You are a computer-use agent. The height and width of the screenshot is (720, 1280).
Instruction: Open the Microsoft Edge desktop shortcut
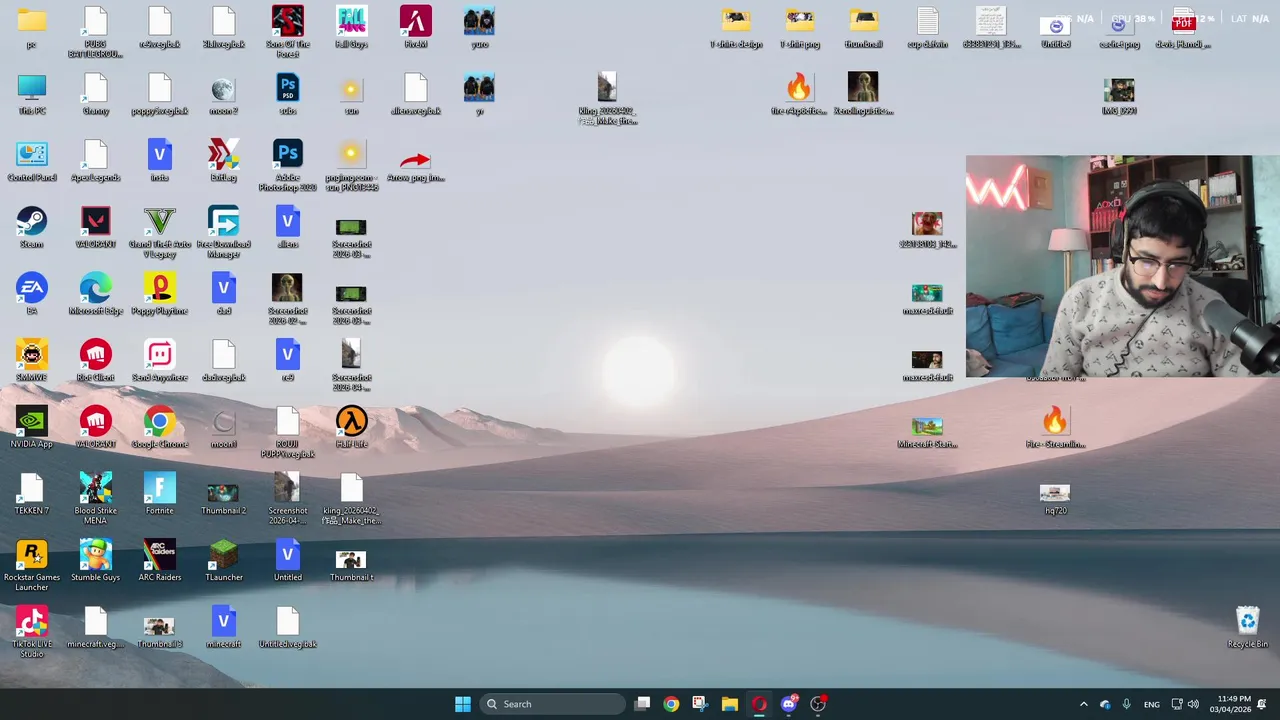tap(96, 295)
